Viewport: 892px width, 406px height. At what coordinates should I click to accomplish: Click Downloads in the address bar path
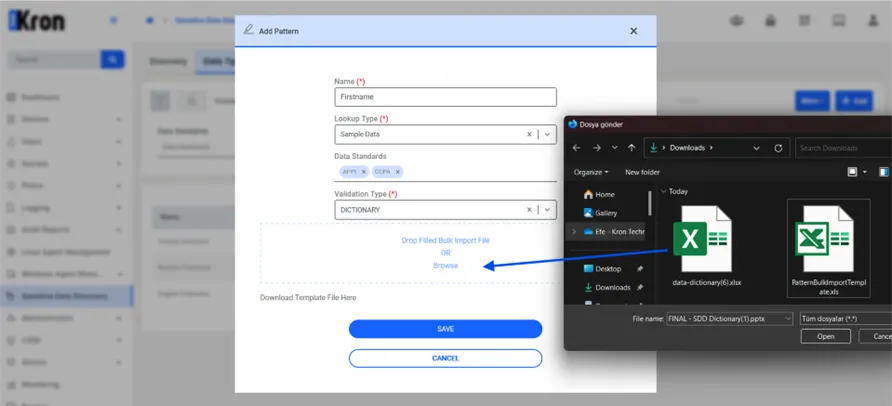coord(687,148)
